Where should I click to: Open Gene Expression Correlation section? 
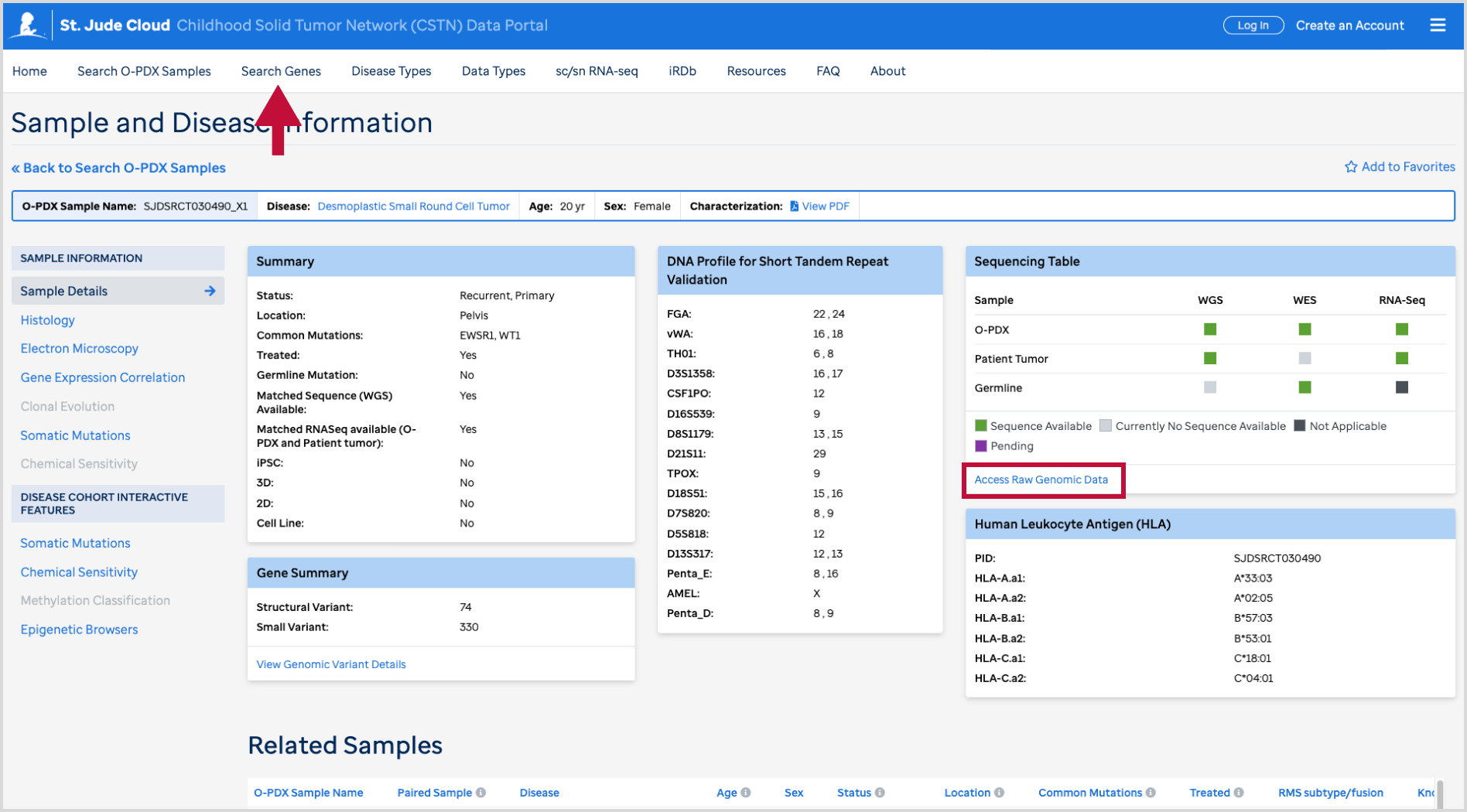coord(103,377)
